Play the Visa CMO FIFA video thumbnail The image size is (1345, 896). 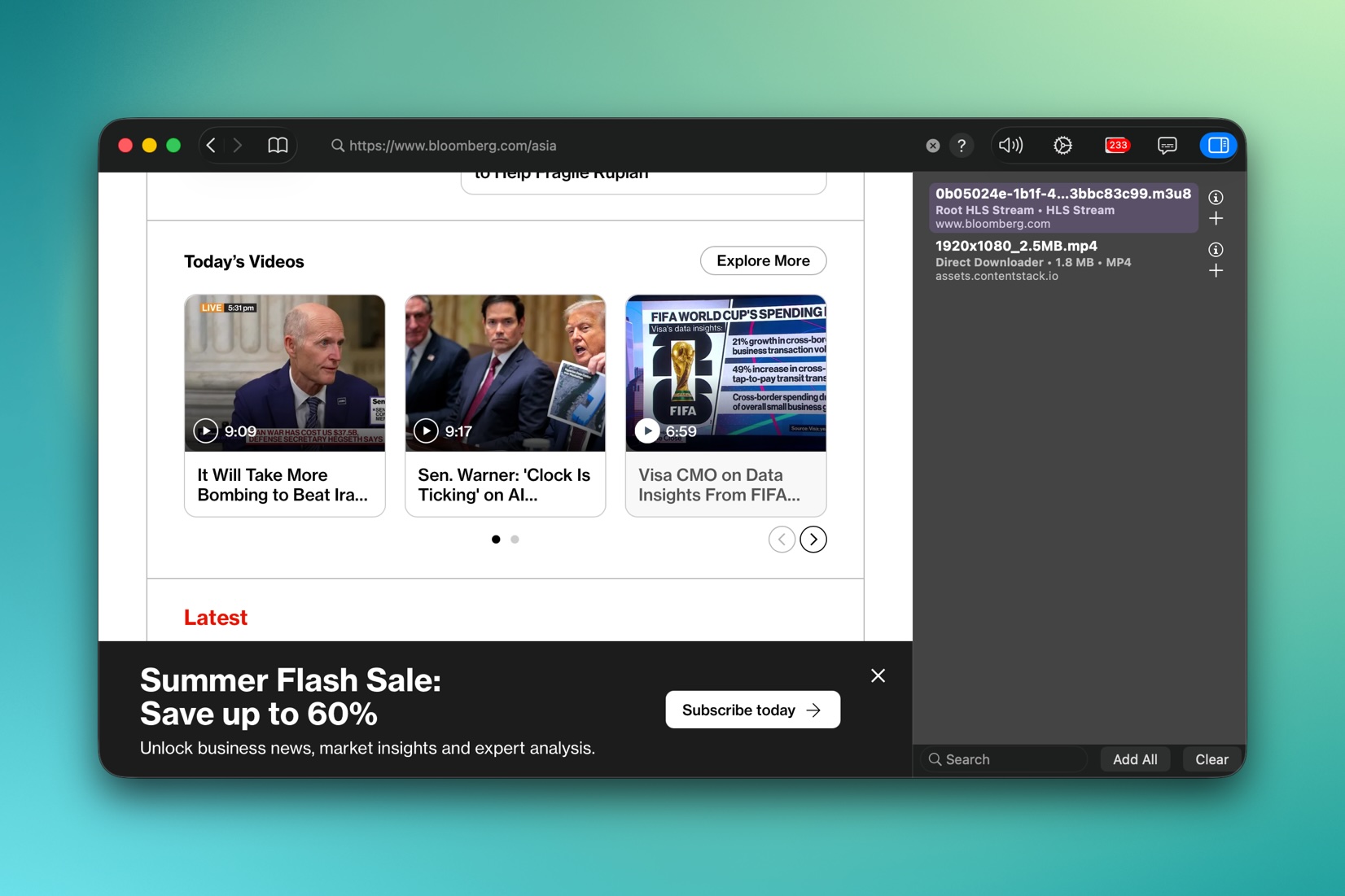[x=725, y=373]
